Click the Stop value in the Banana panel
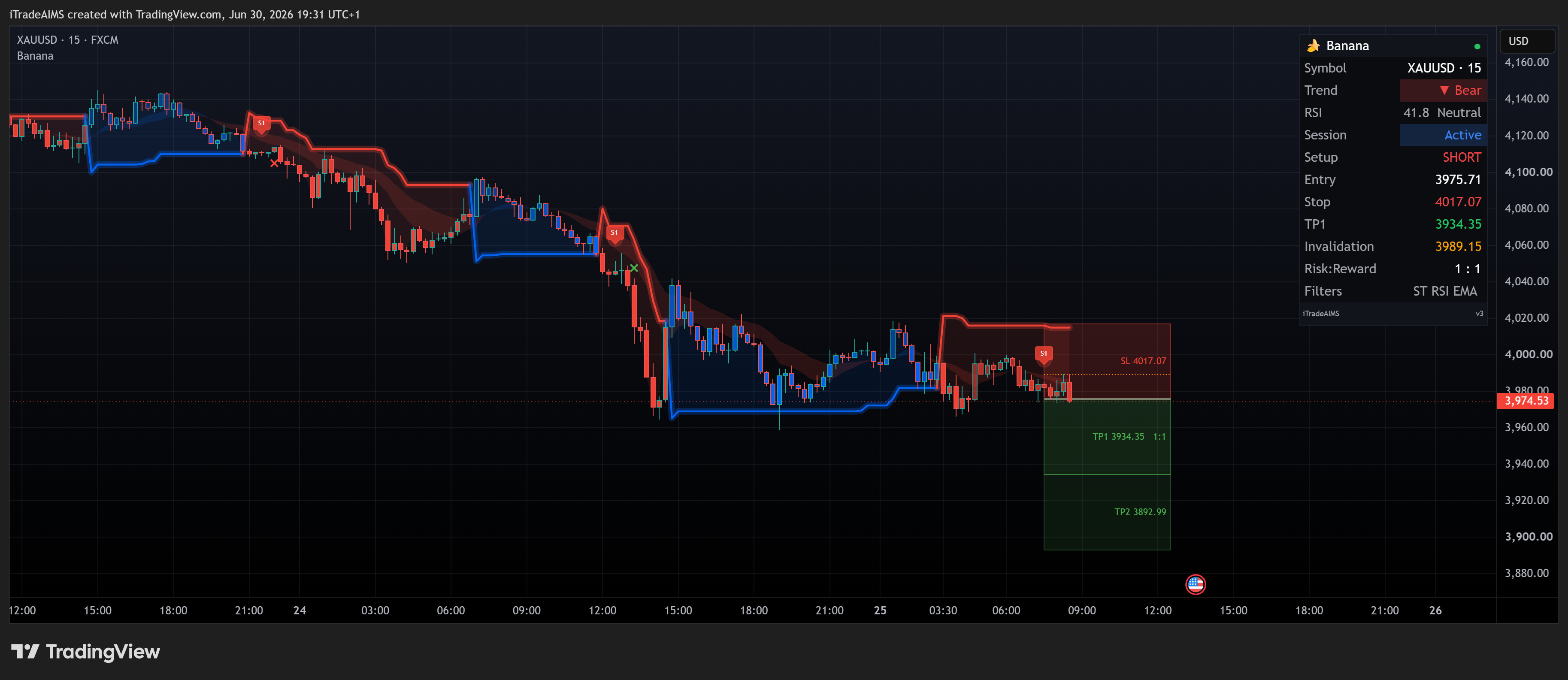1568x680 pixels. click(1458, 202)
